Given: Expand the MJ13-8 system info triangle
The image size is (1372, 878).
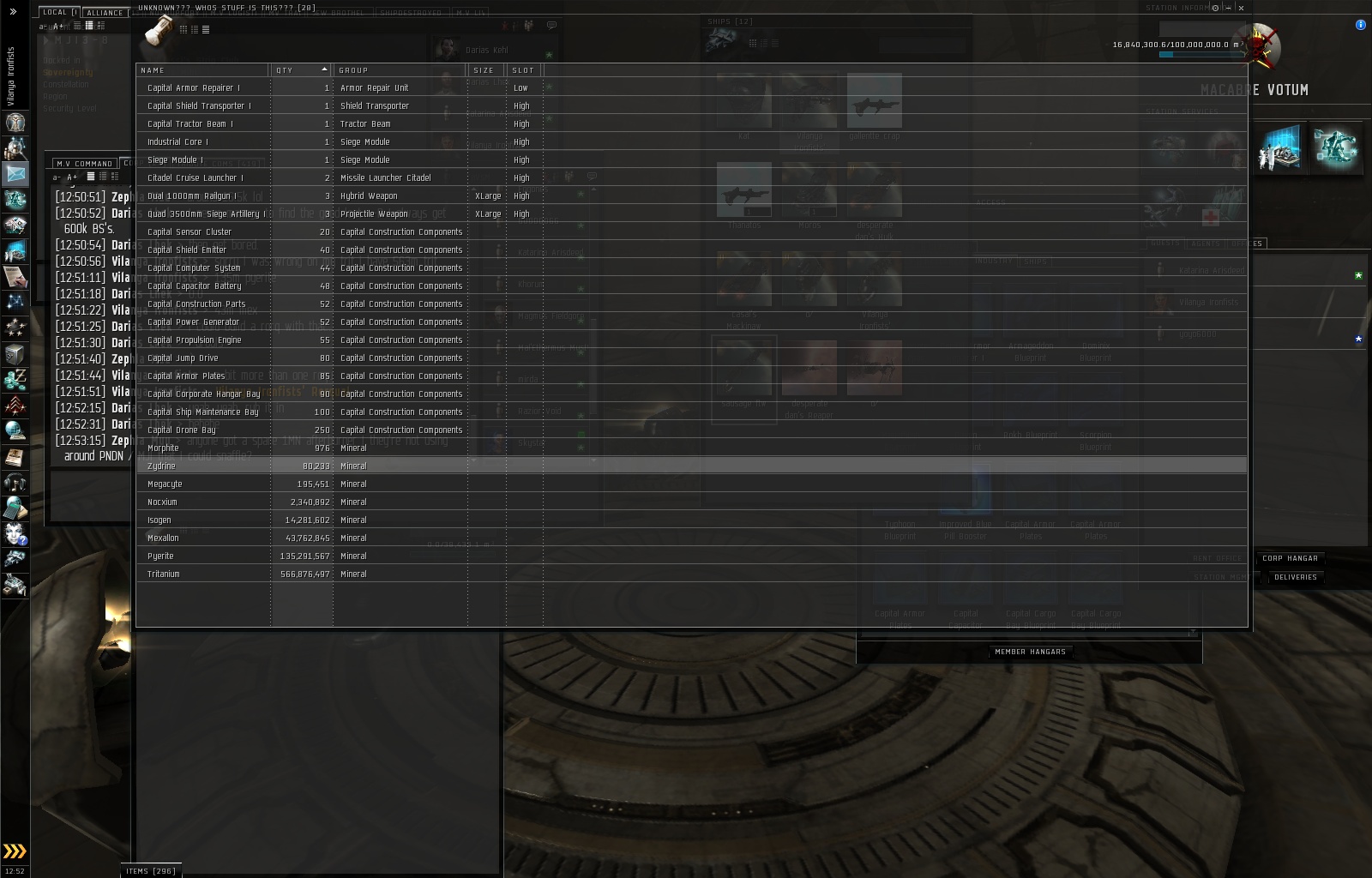Looking at the screenshot, I should (46, 39).
